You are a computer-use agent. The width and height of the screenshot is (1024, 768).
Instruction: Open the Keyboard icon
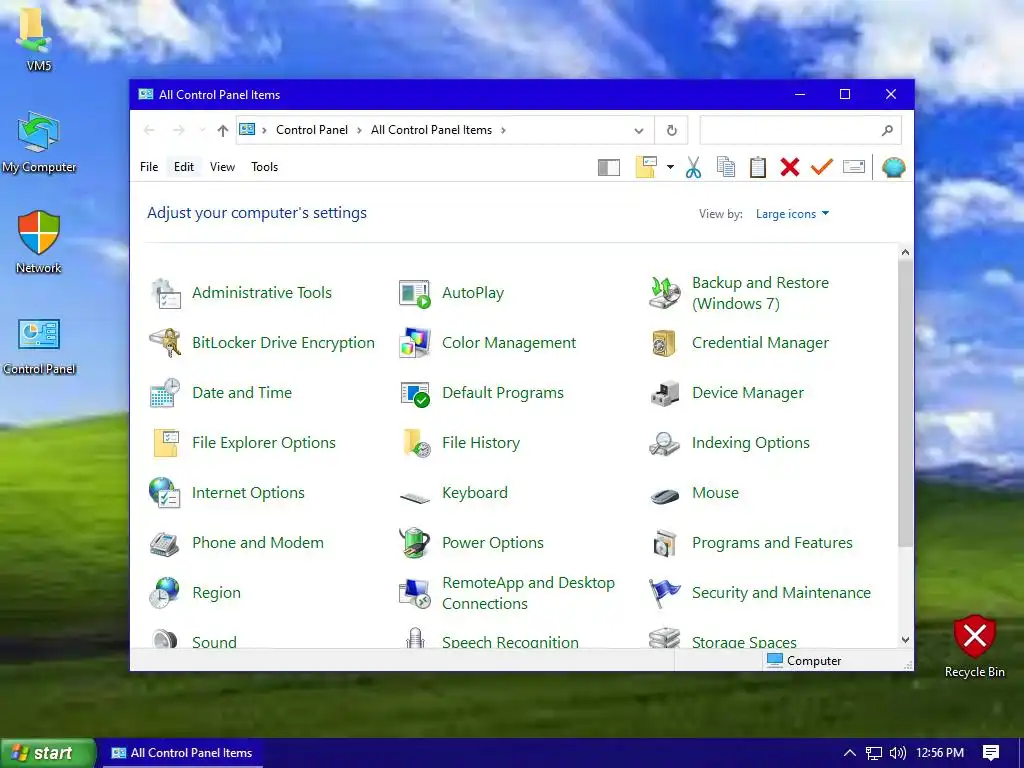pyautogui.click(x=415, y=497)
